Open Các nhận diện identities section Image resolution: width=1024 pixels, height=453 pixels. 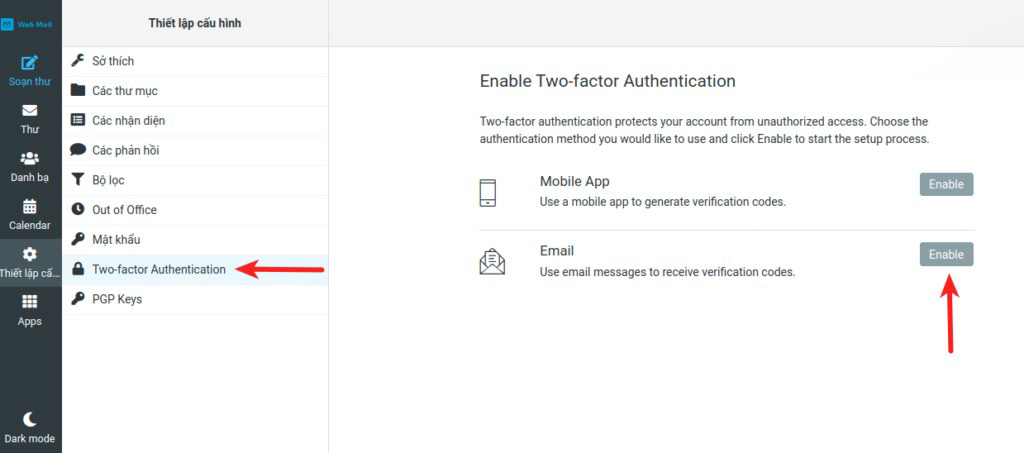pos(128,121)
